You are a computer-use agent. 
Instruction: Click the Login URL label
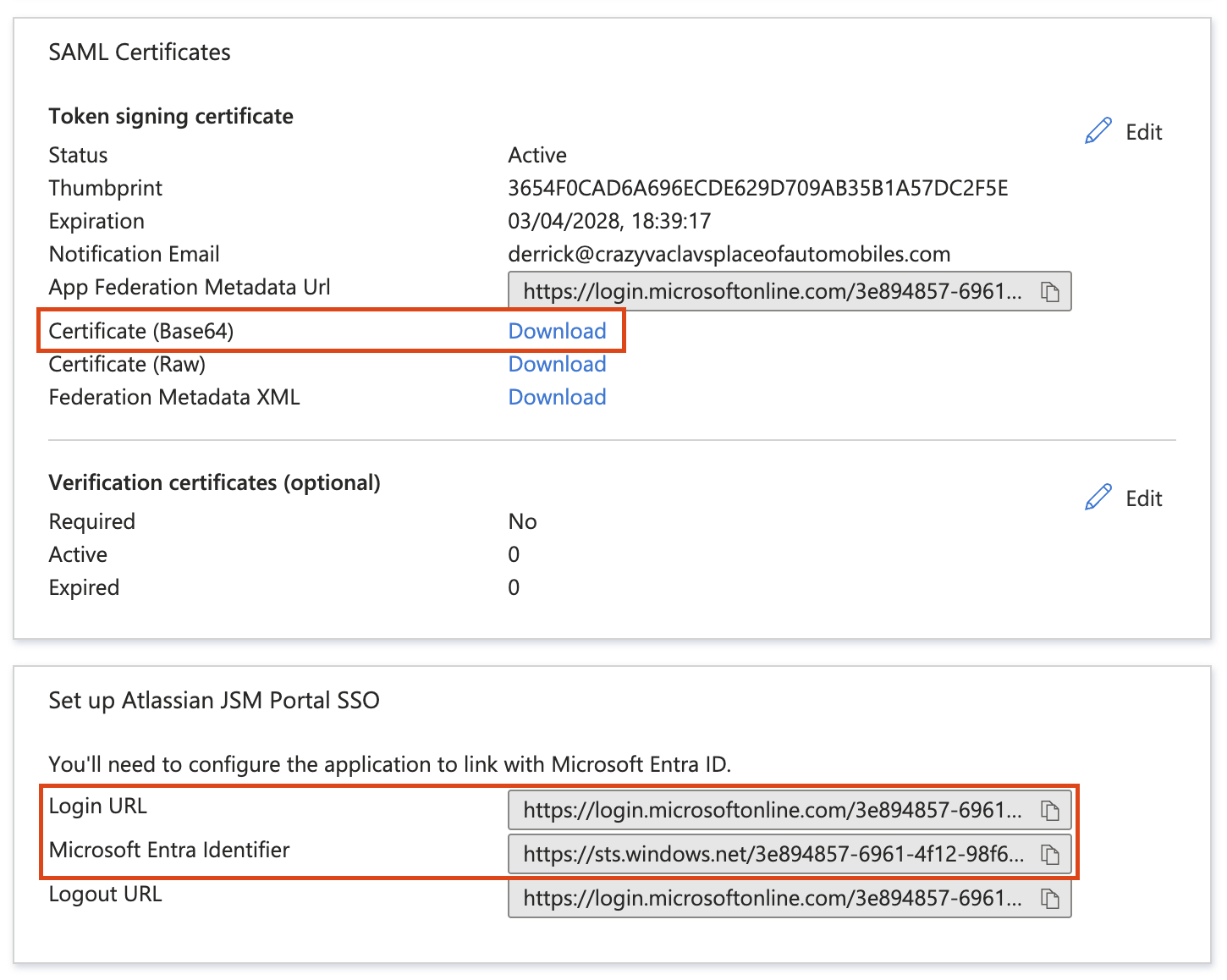tap(98, 806)
